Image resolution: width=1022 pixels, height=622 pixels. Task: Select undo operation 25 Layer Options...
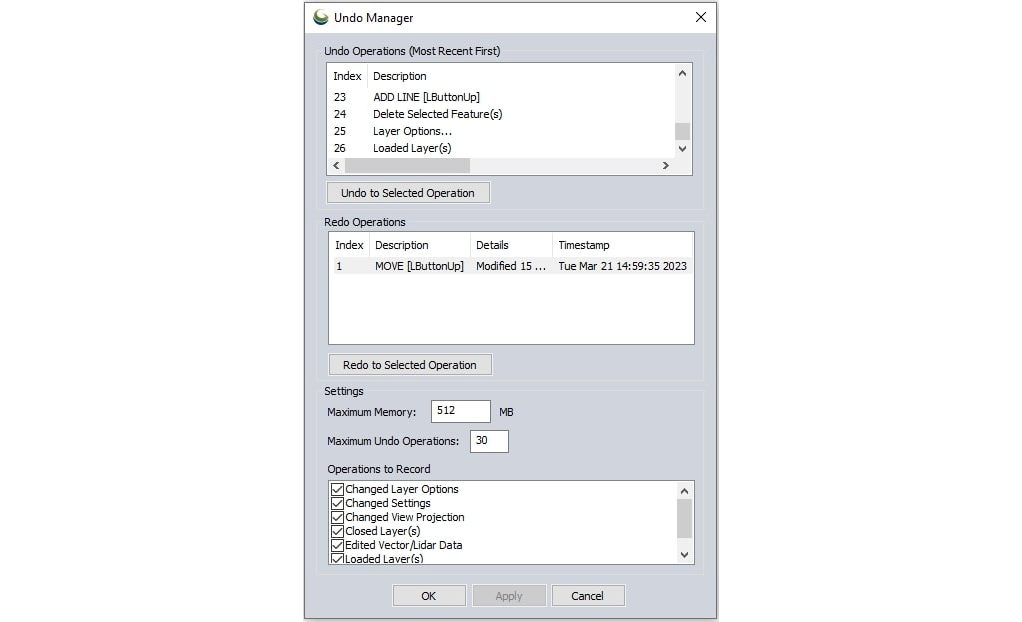(502, 131)
